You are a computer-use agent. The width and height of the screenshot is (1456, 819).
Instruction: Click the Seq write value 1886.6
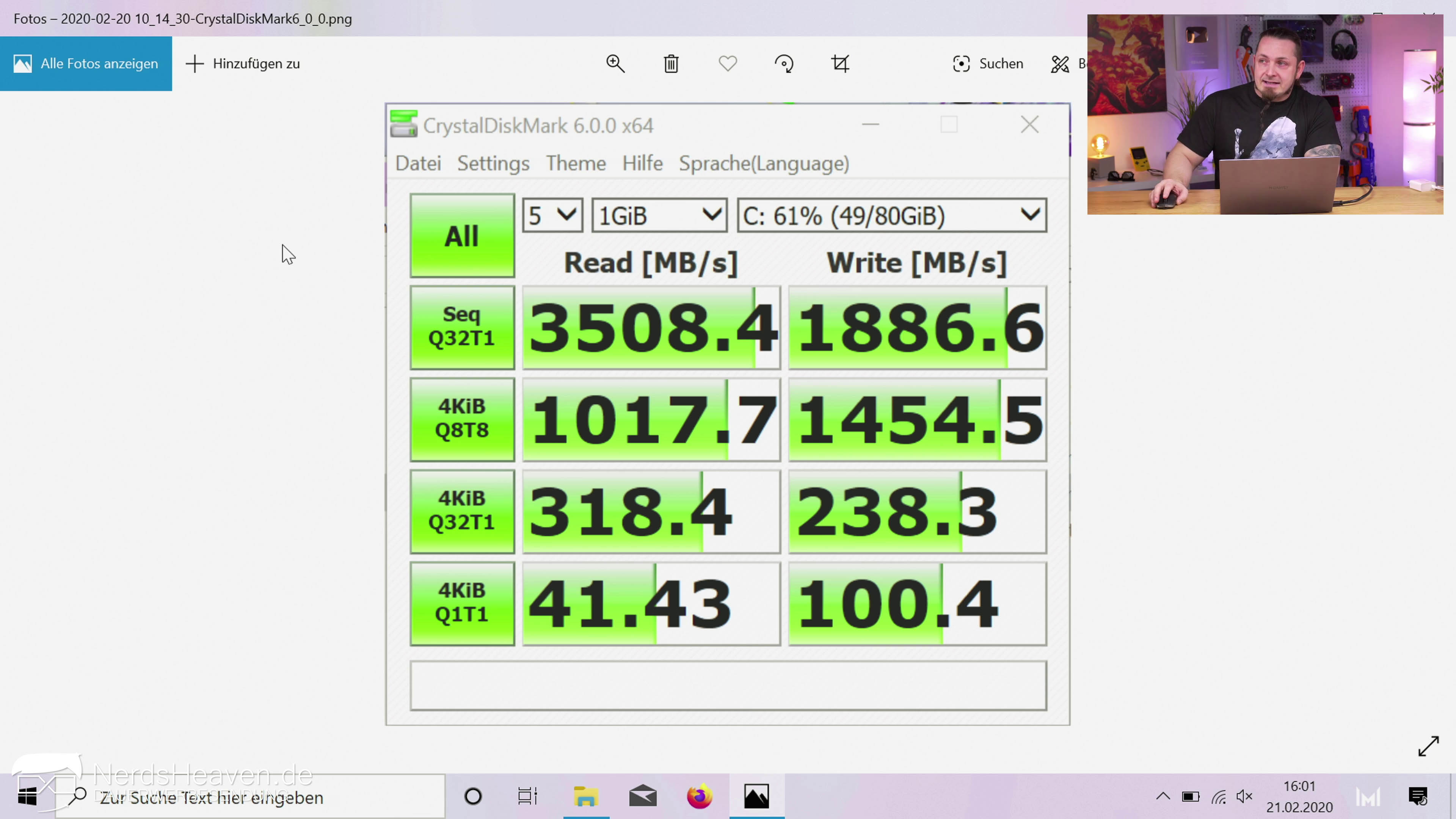tap(917, 327)
